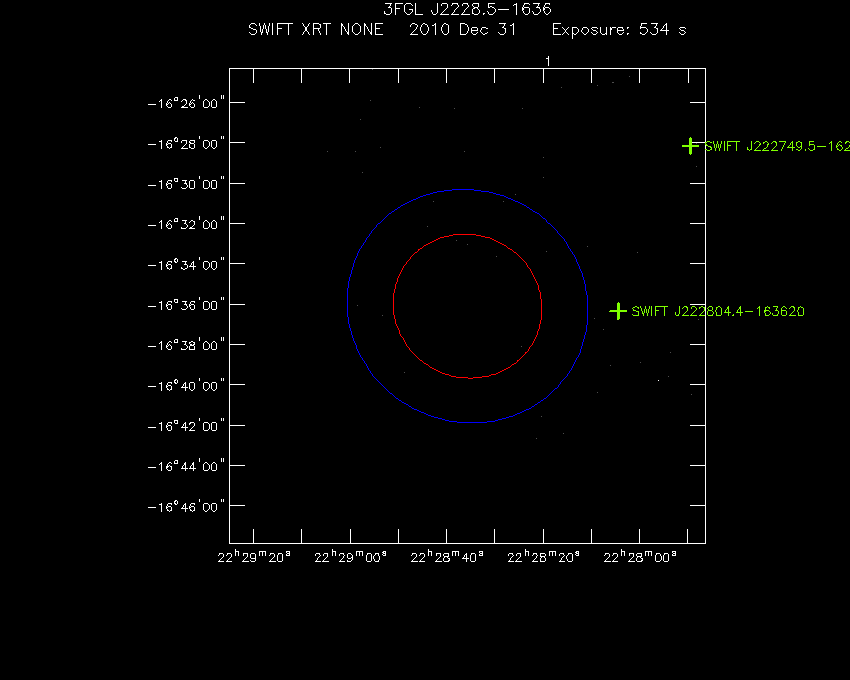Click the -16°26'00" declination label
Screen dimensions: 850x680
(x=186, y=103)
